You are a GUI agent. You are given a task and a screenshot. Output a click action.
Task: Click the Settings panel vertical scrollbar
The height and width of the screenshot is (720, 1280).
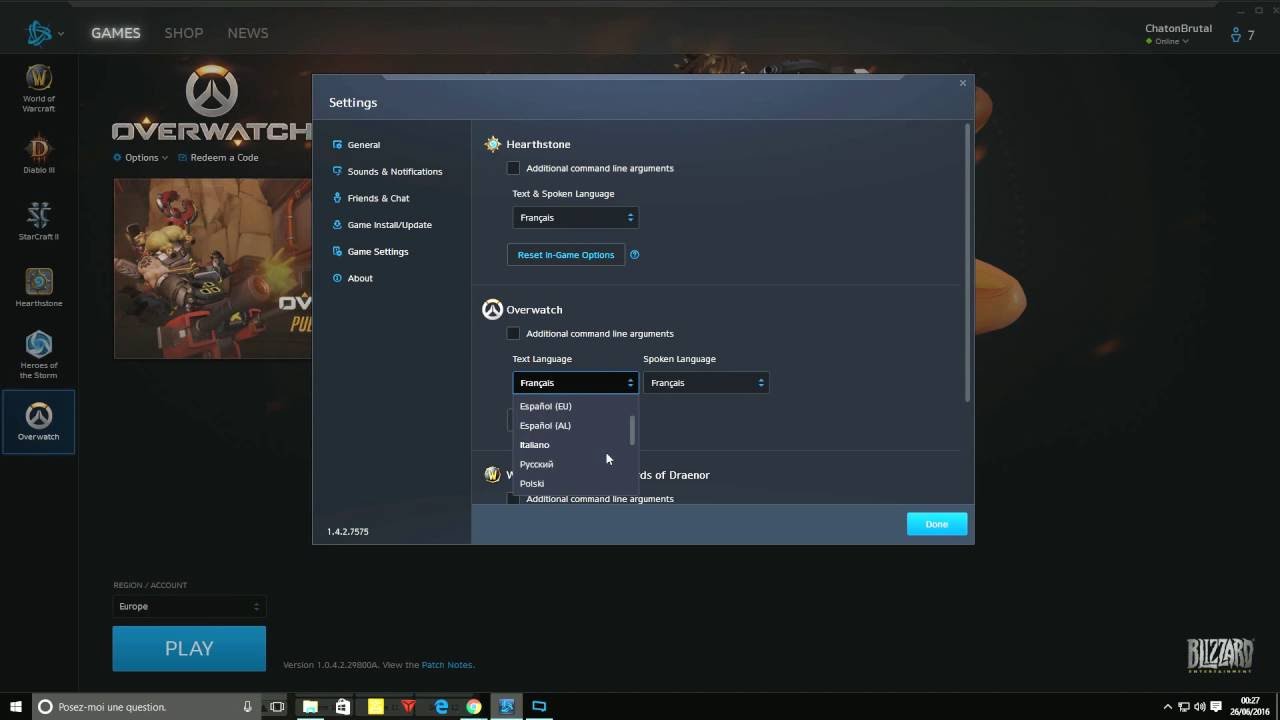(967, 263)
